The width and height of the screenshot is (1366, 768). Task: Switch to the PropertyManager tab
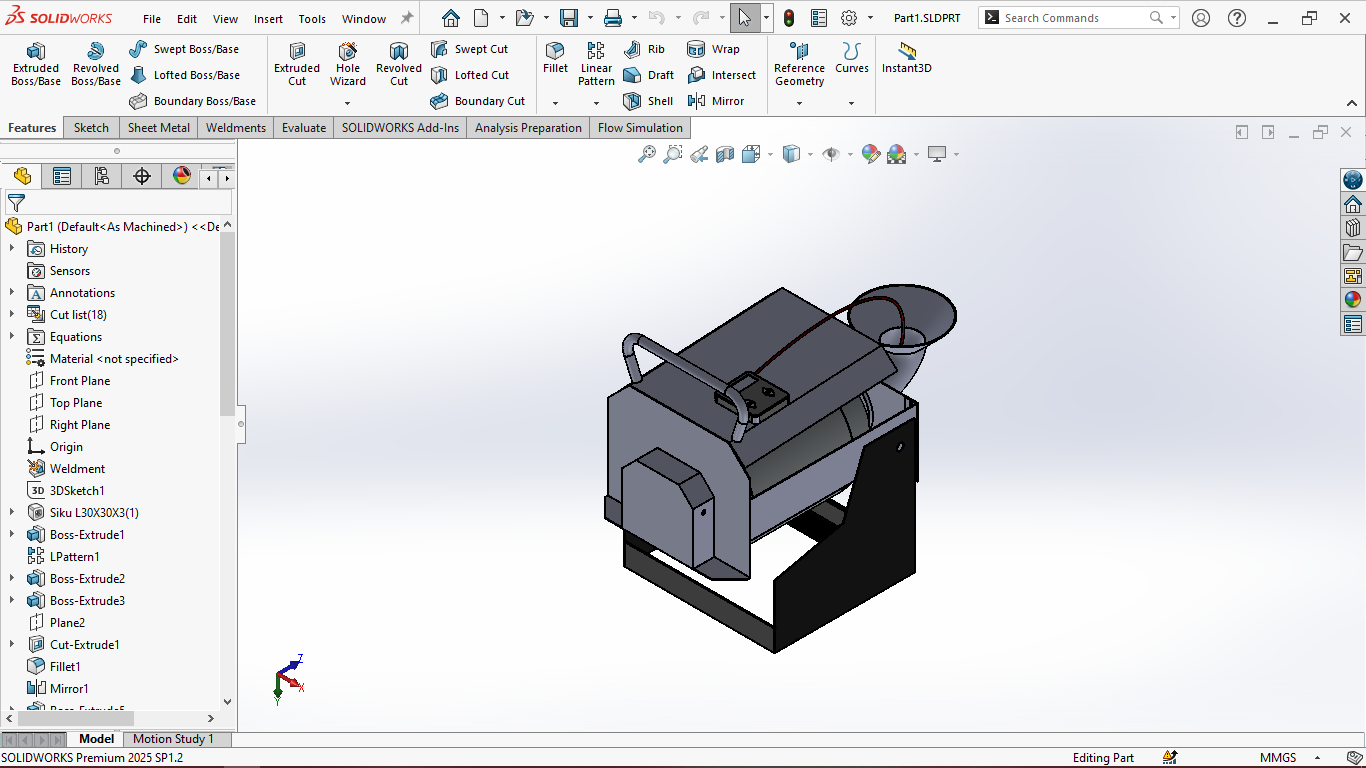pos(62,176)
